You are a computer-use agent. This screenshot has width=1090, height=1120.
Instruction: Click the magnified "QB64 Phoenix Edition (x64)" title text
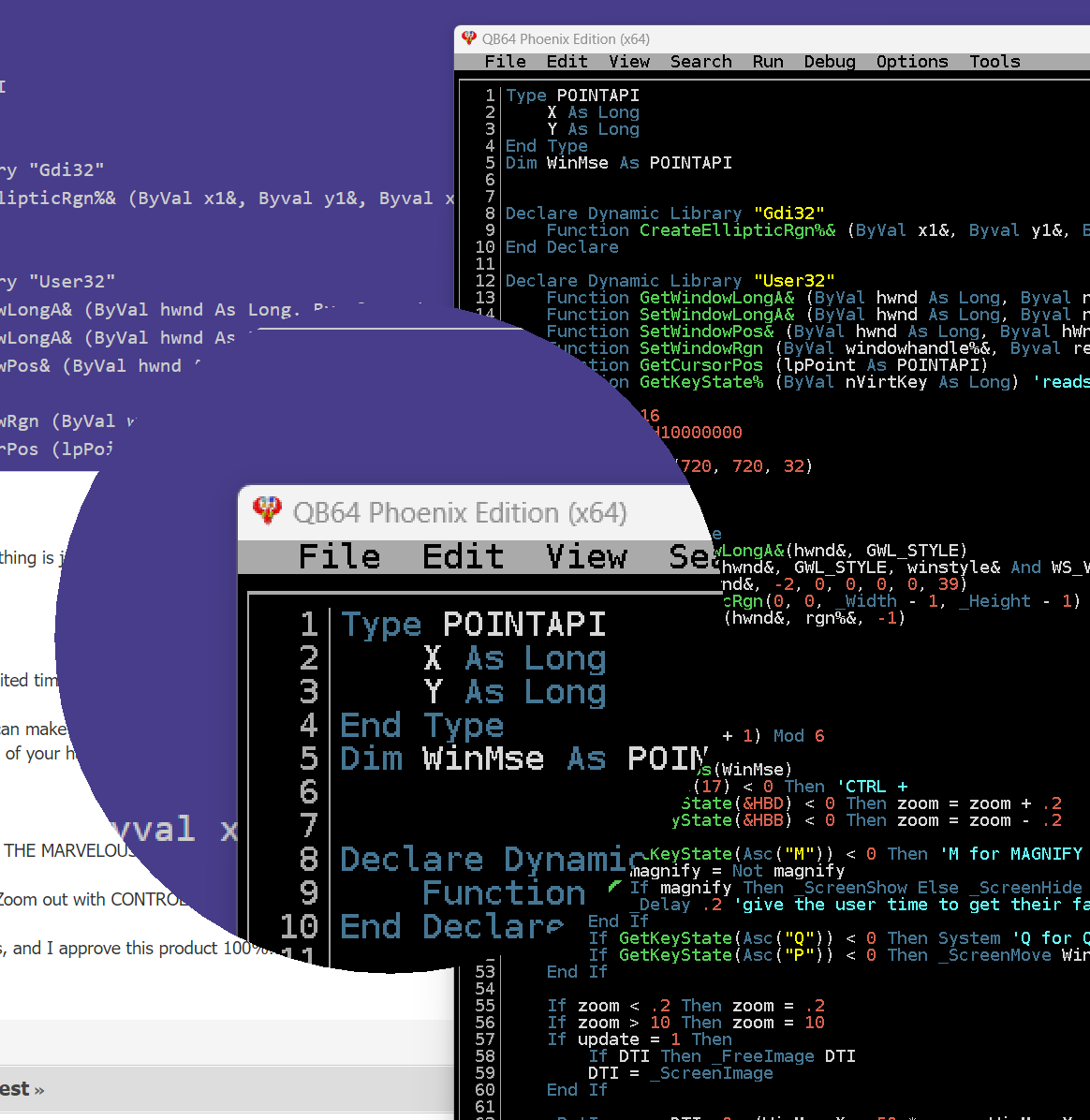(460, 513)
